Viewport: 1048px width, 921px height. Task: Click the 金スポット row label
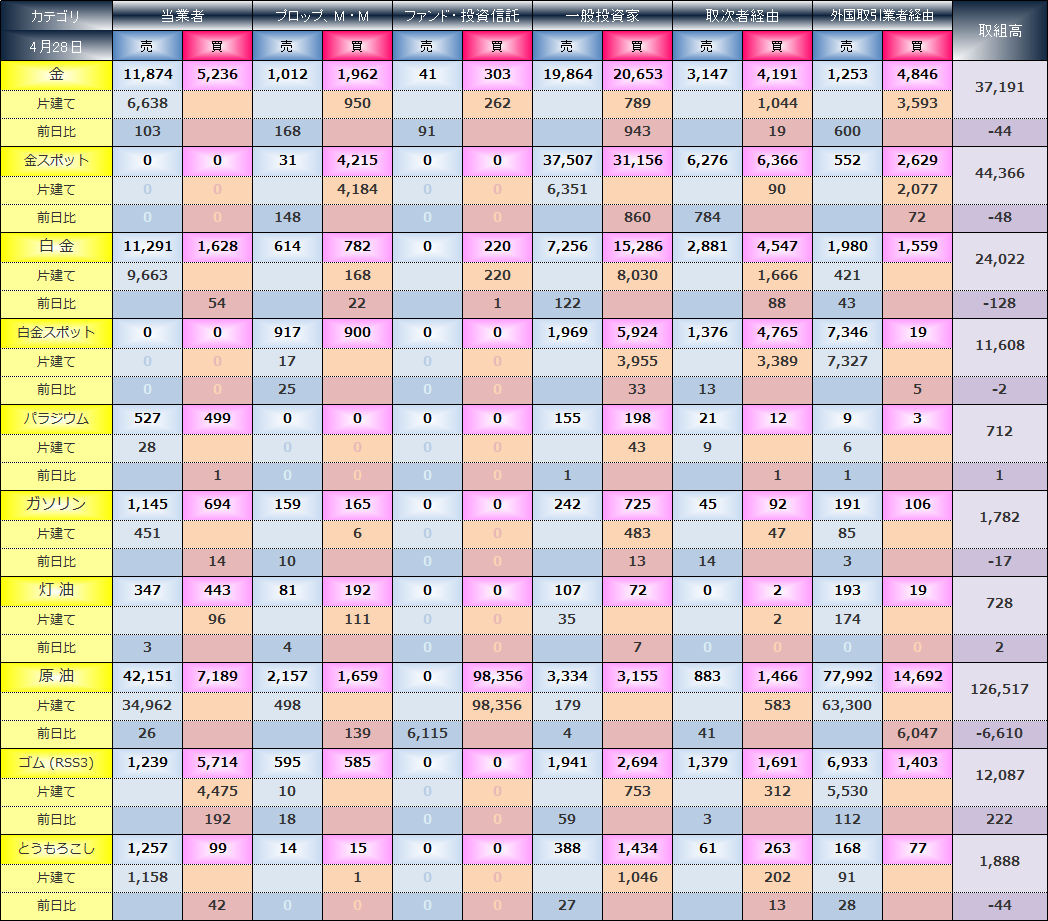point(56,161)
